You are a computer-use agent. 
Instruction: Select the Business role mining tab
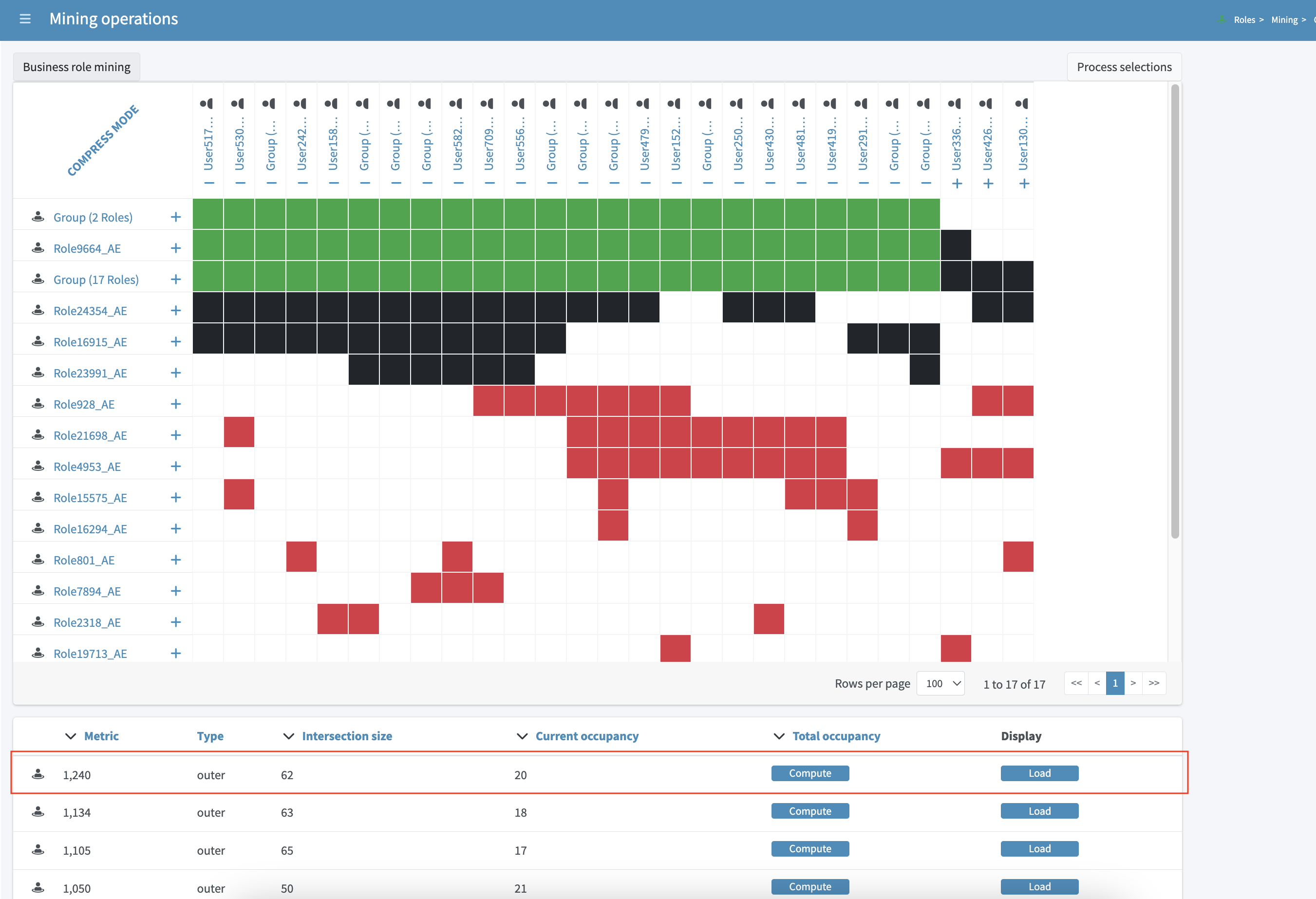(76, 67)
